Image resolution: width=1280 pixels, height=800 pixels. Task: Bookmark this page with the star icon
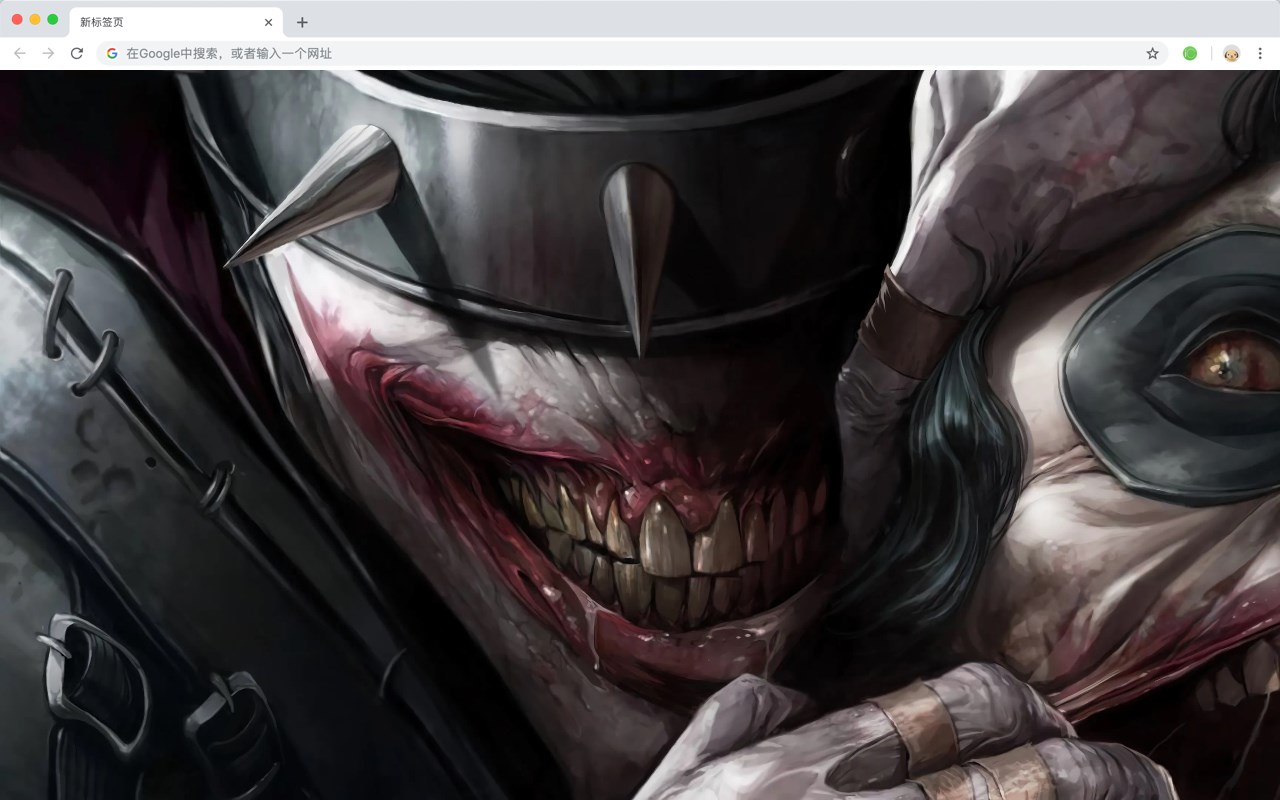pyautogui.click(x=1152, y=53)
